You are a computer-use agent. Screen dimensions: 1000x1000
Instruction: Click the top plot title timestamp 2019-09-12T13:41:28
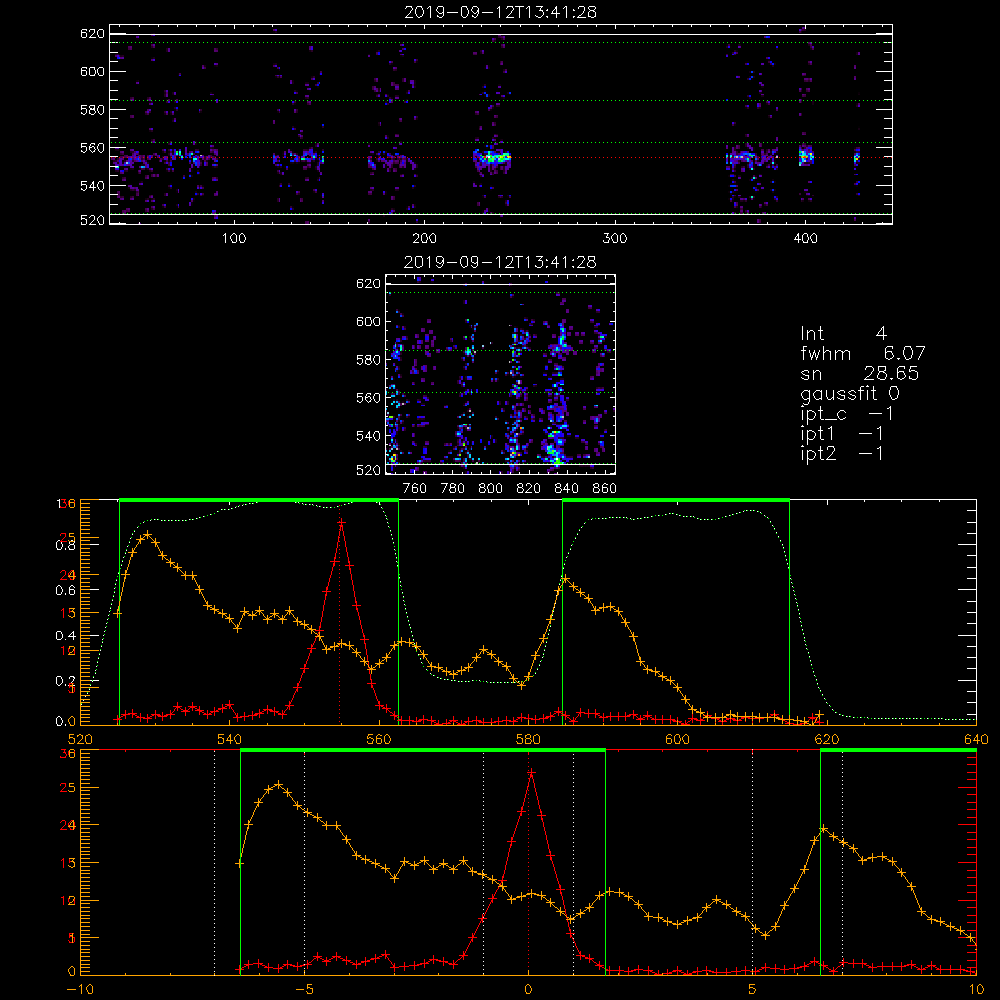click(x=501, y=12)
